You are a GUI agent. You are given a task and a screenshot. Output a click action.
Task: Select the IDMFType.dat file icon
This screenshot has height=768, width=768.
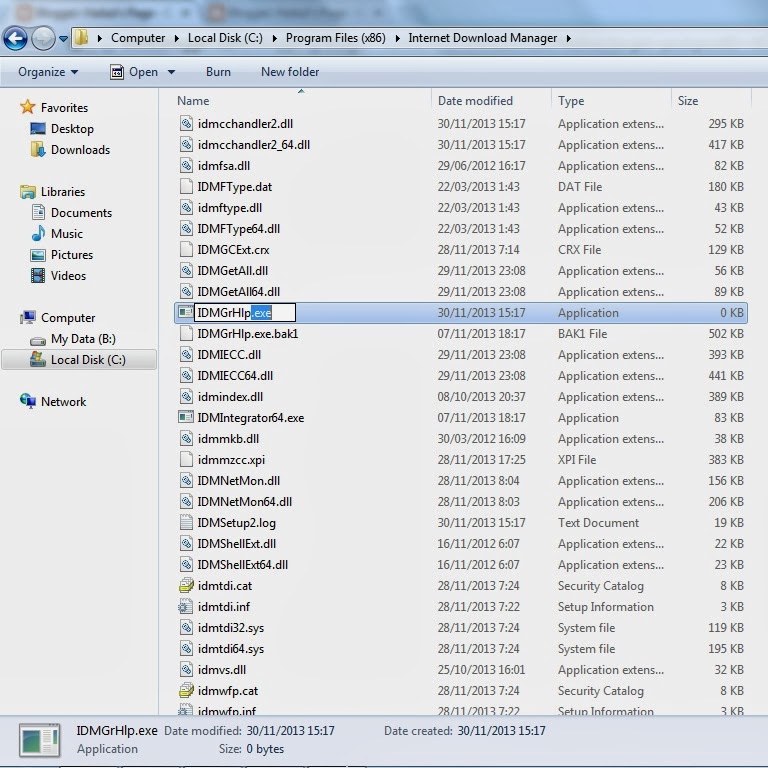pos(186,186)
